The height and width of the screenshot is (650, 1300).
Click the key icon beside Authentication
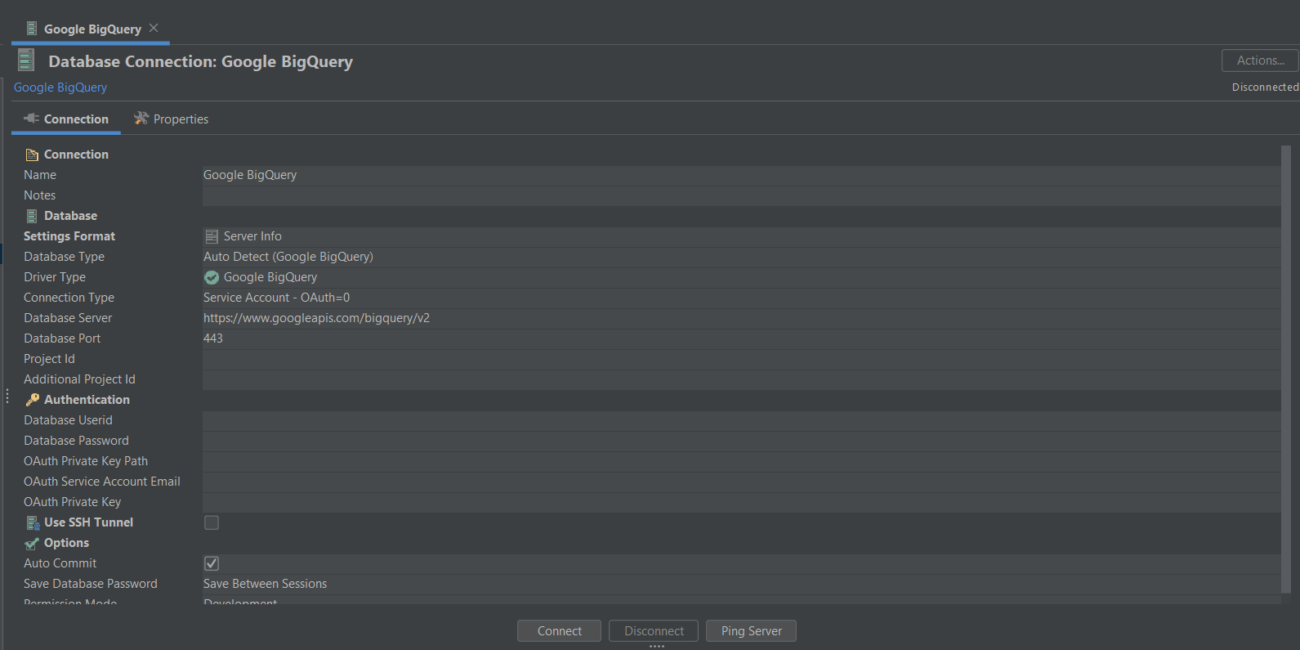31,399
